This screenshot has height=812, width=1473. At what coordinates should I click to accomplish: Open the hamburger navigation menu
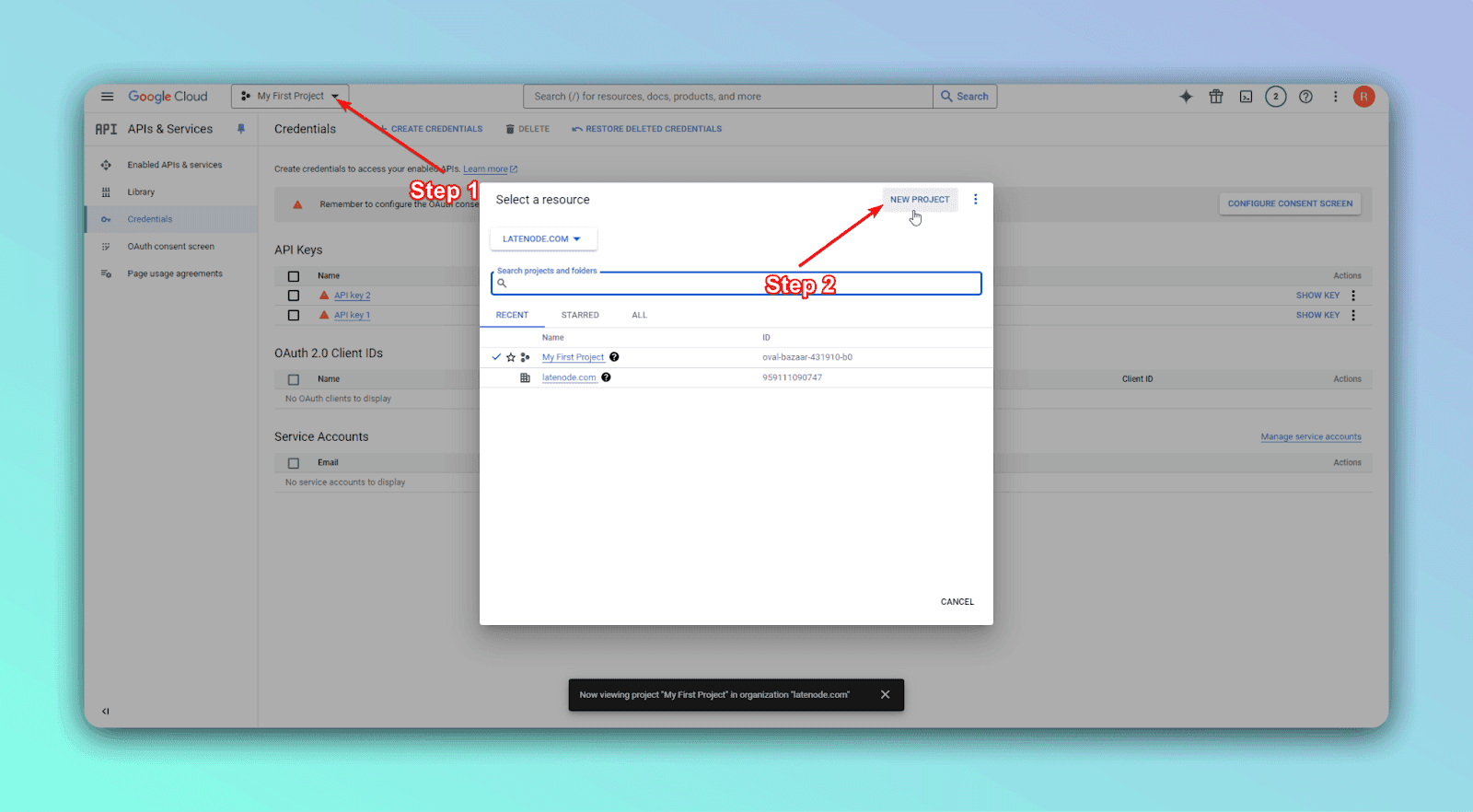pos(107,97)
